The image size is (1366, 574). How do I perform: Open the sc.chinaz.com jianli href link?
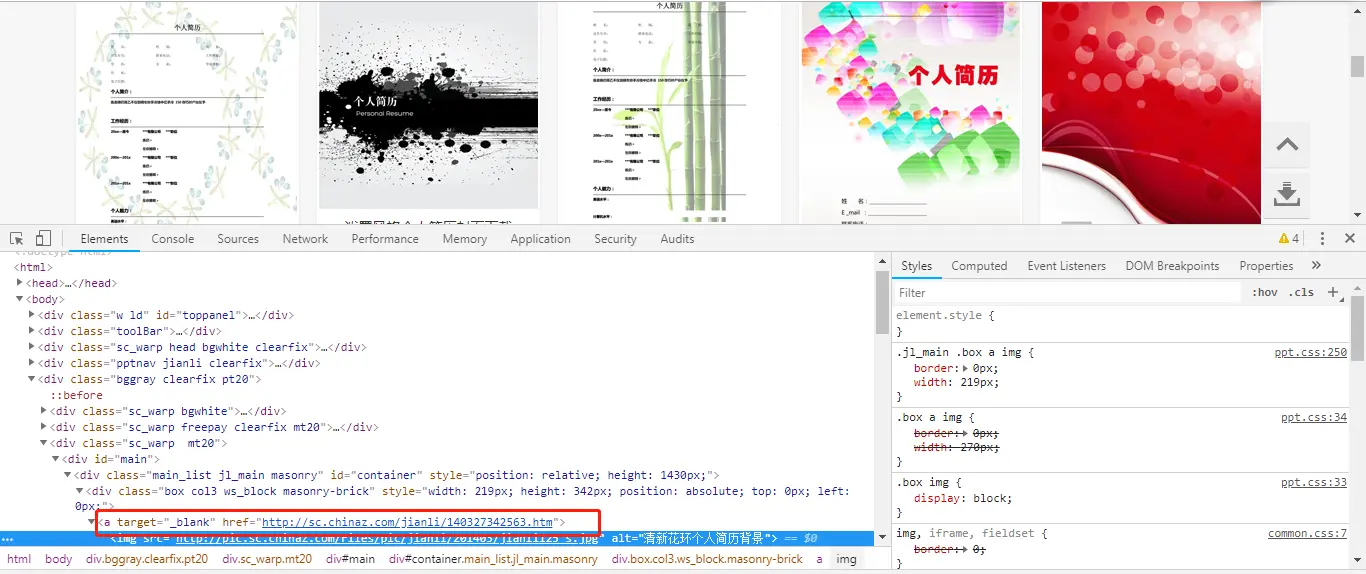[407, 522]
